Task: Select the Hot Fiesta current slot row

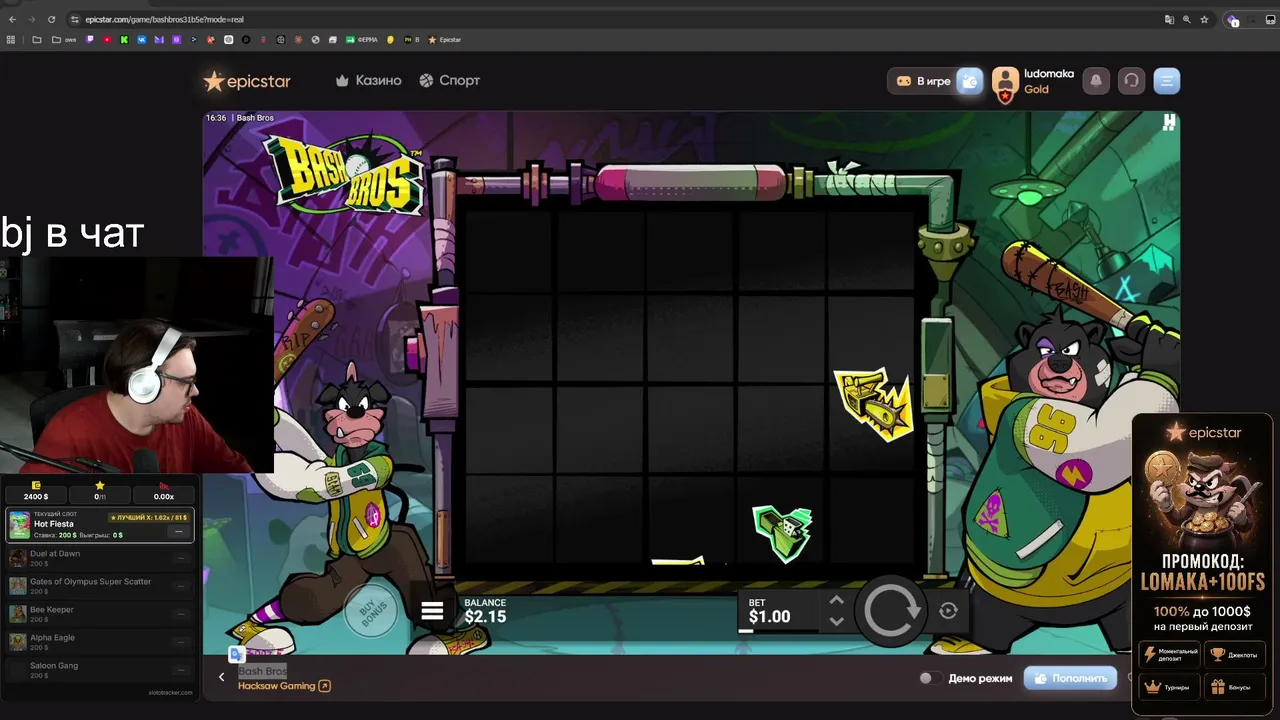Action: 99,525
